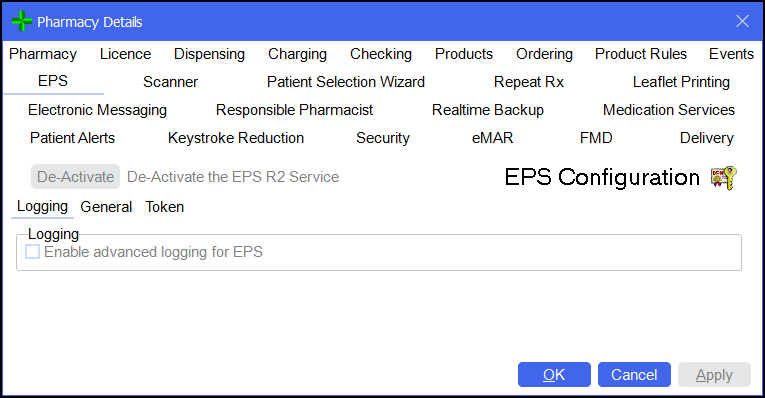This screenshot has height=398, width=765.
Task: Open the Dispensing tab
Action: point(209,54)
